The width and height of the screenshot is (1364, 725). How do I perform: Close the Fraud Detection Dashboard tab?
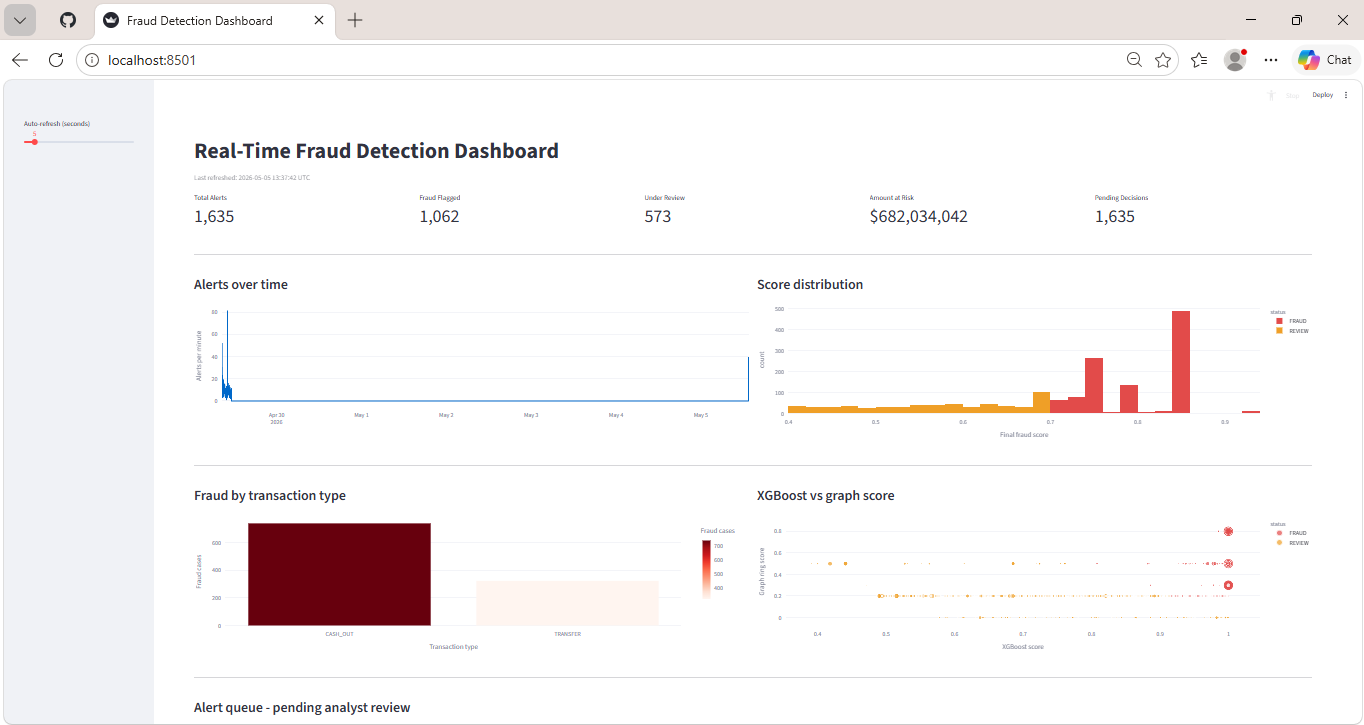pos(321,20)
